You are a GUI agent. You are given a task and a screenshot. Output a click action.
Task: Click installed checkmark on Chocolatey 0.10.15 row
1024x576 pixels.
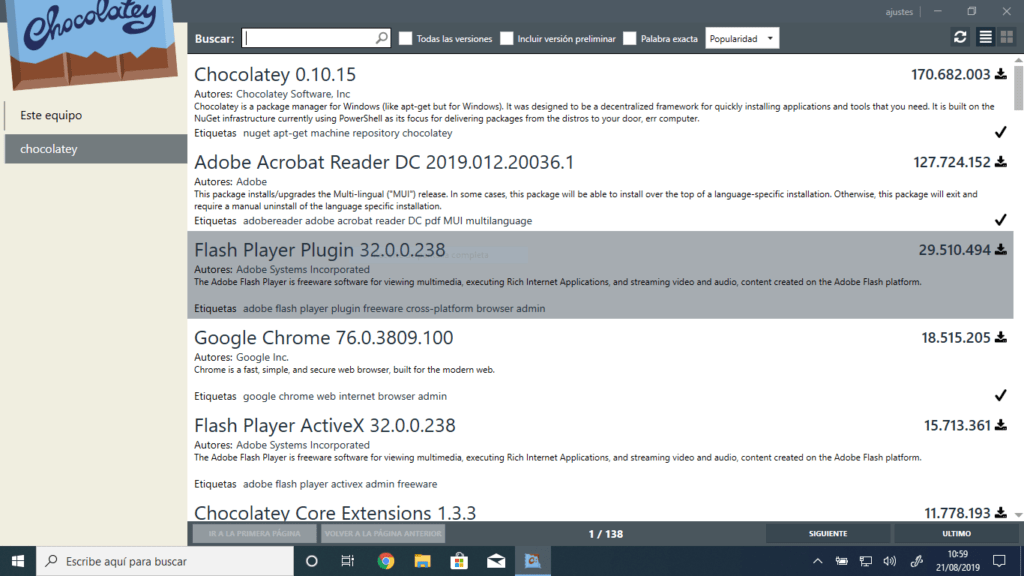point(1000,133)
